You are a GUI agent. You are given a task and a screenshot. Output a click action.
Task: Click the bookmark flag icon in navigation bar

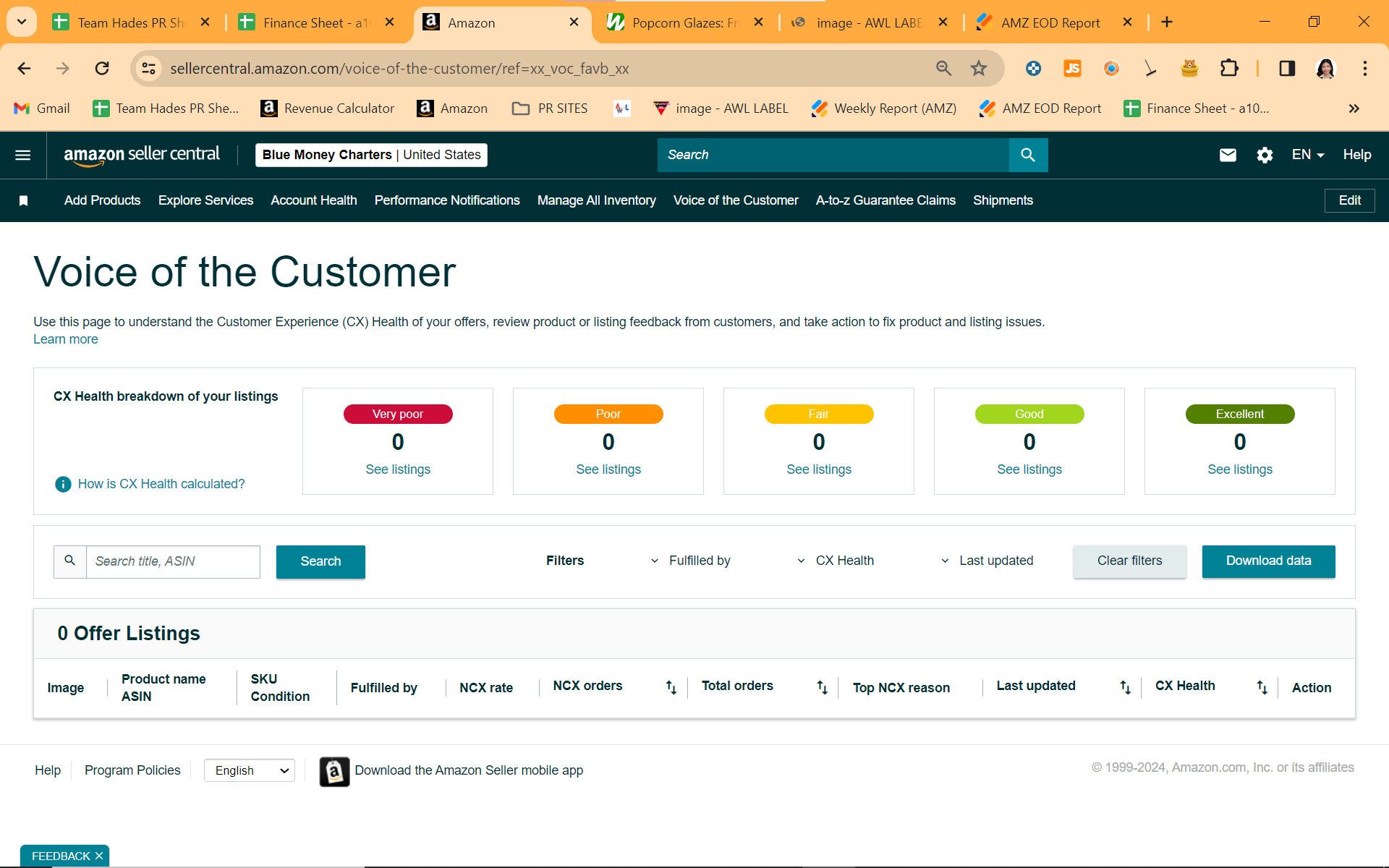(x=23, y=200)
